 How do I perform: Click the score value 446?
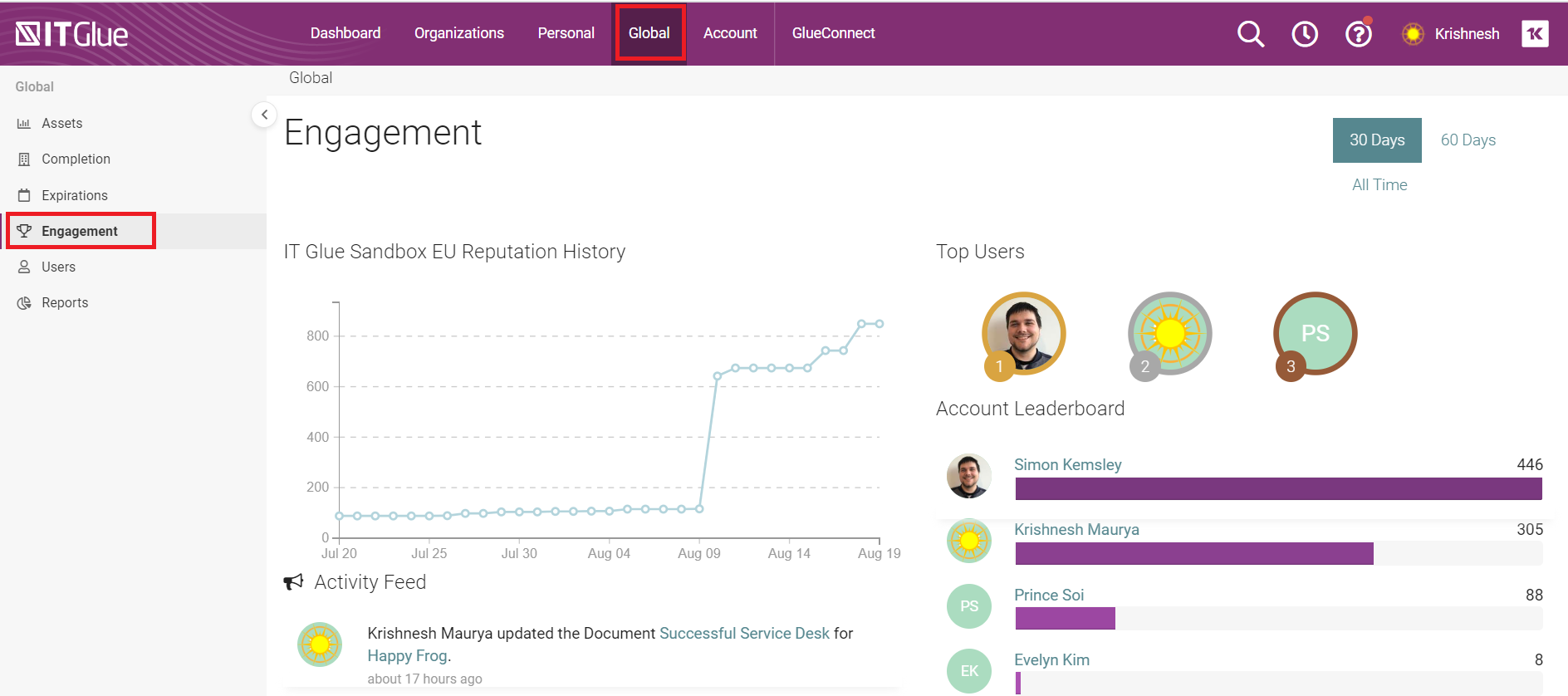tap(1529, 465)
